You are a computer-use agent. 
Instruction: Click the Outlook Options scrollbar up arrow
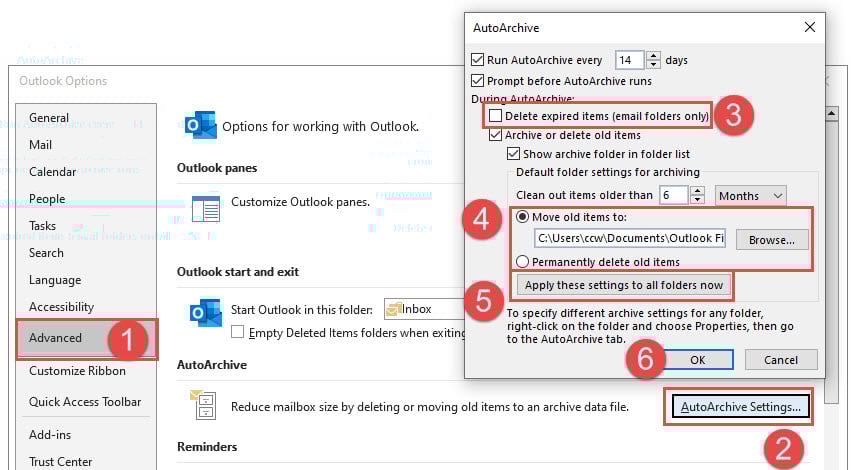point(831,113)
